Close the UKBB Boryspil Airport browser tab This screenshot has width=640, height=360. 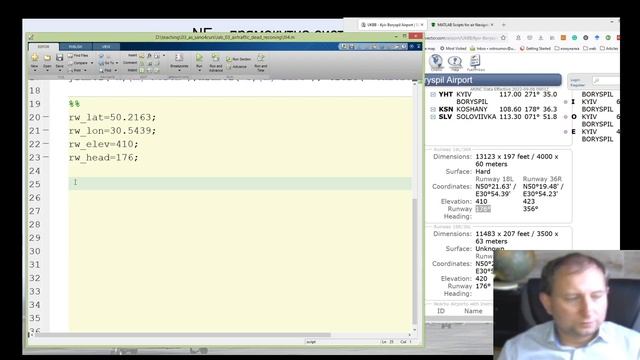pos(422,25)
